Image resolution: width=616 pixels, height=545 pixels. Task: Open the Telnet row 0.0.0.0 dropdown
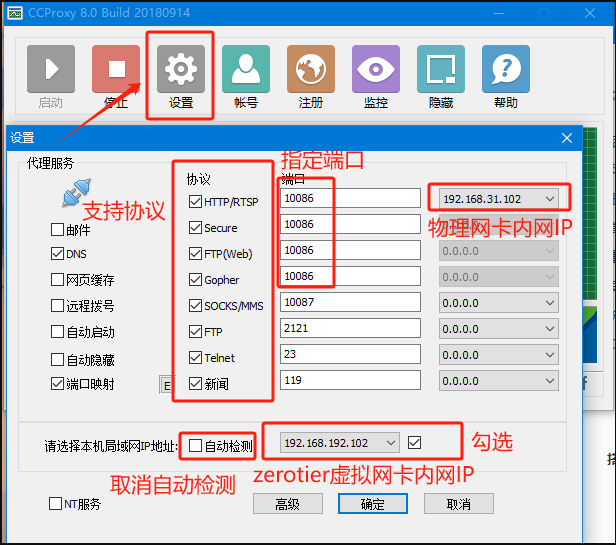[x=499, y=355]
